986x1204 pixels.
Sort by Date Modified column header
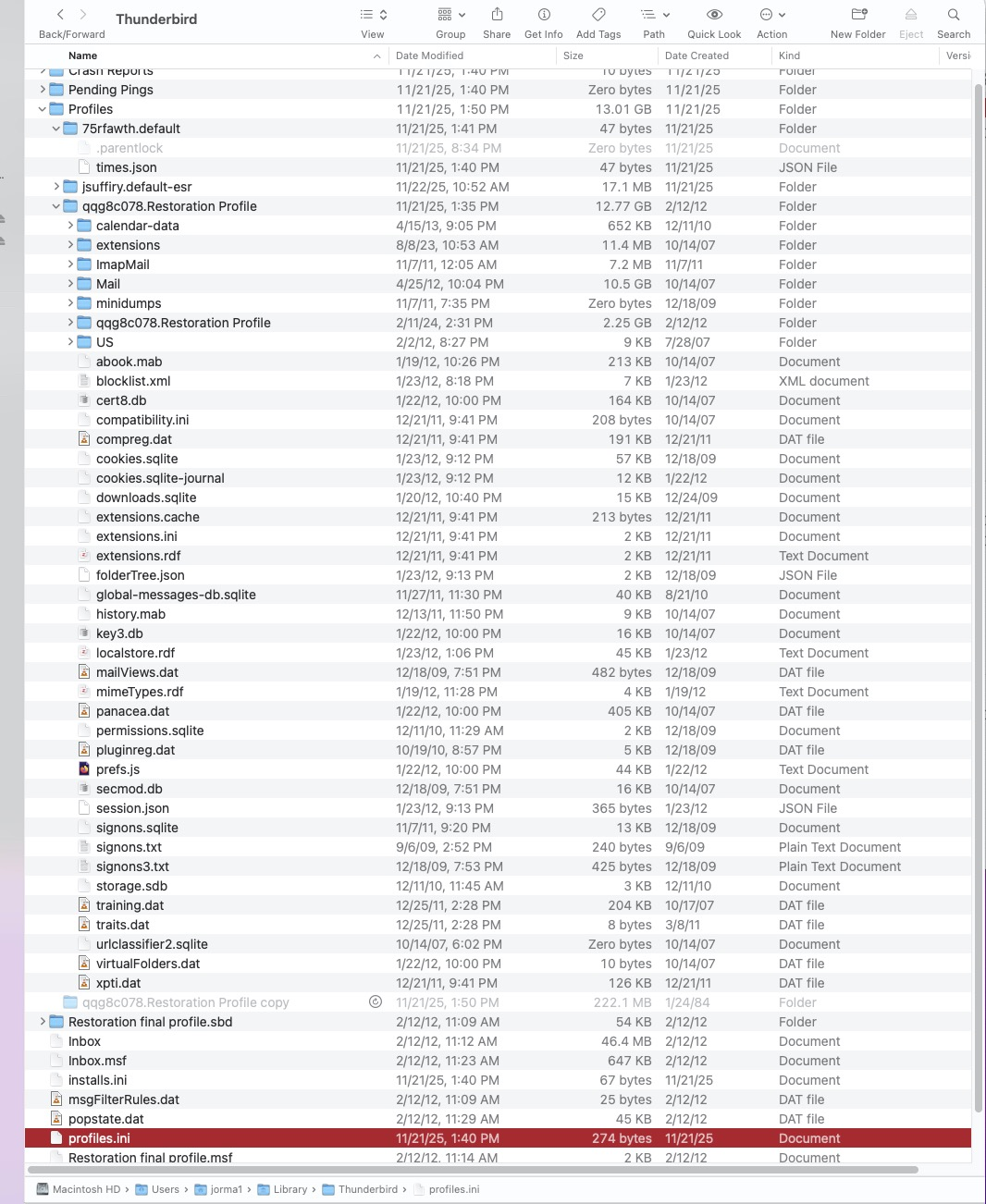pyautogui.click(x=429, y=55)
